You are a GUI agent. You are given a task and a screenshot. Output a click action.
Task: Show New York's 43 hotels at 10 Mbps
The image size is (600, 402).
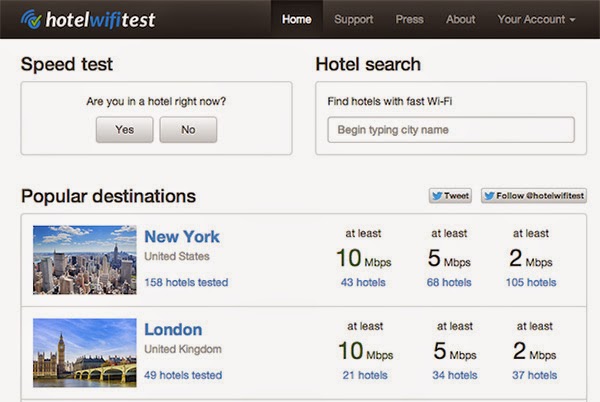point(363,282)
